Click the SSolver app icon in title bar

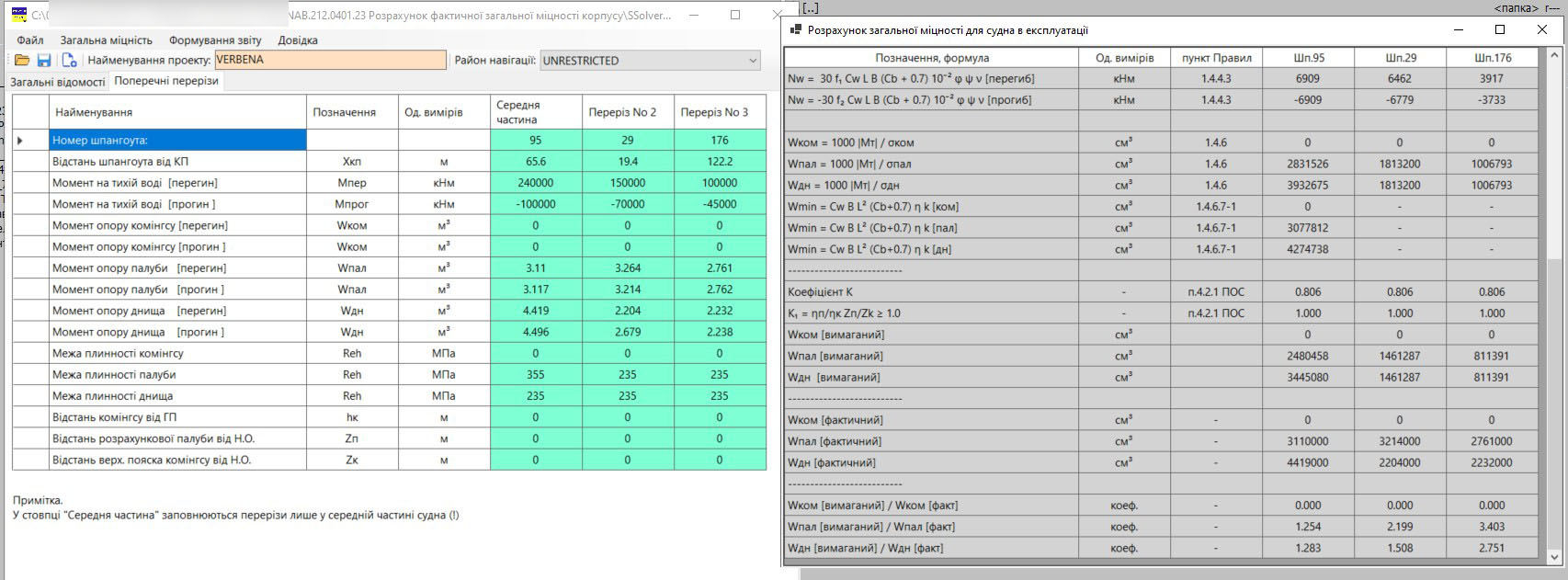(x=18, y=15)
